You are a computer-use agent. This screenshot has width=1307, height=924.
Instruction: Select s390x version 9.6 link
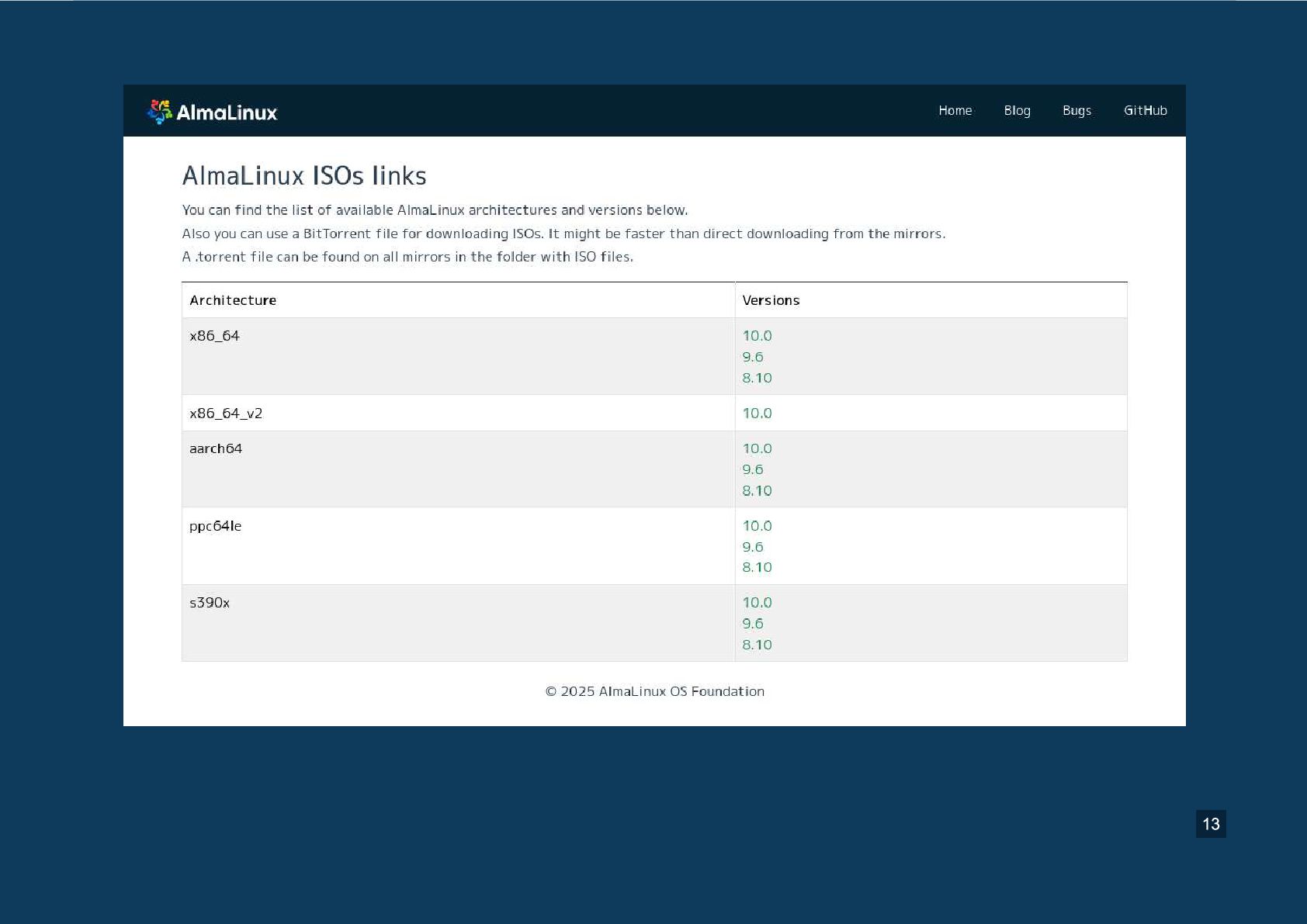click(x=753, y=624)
